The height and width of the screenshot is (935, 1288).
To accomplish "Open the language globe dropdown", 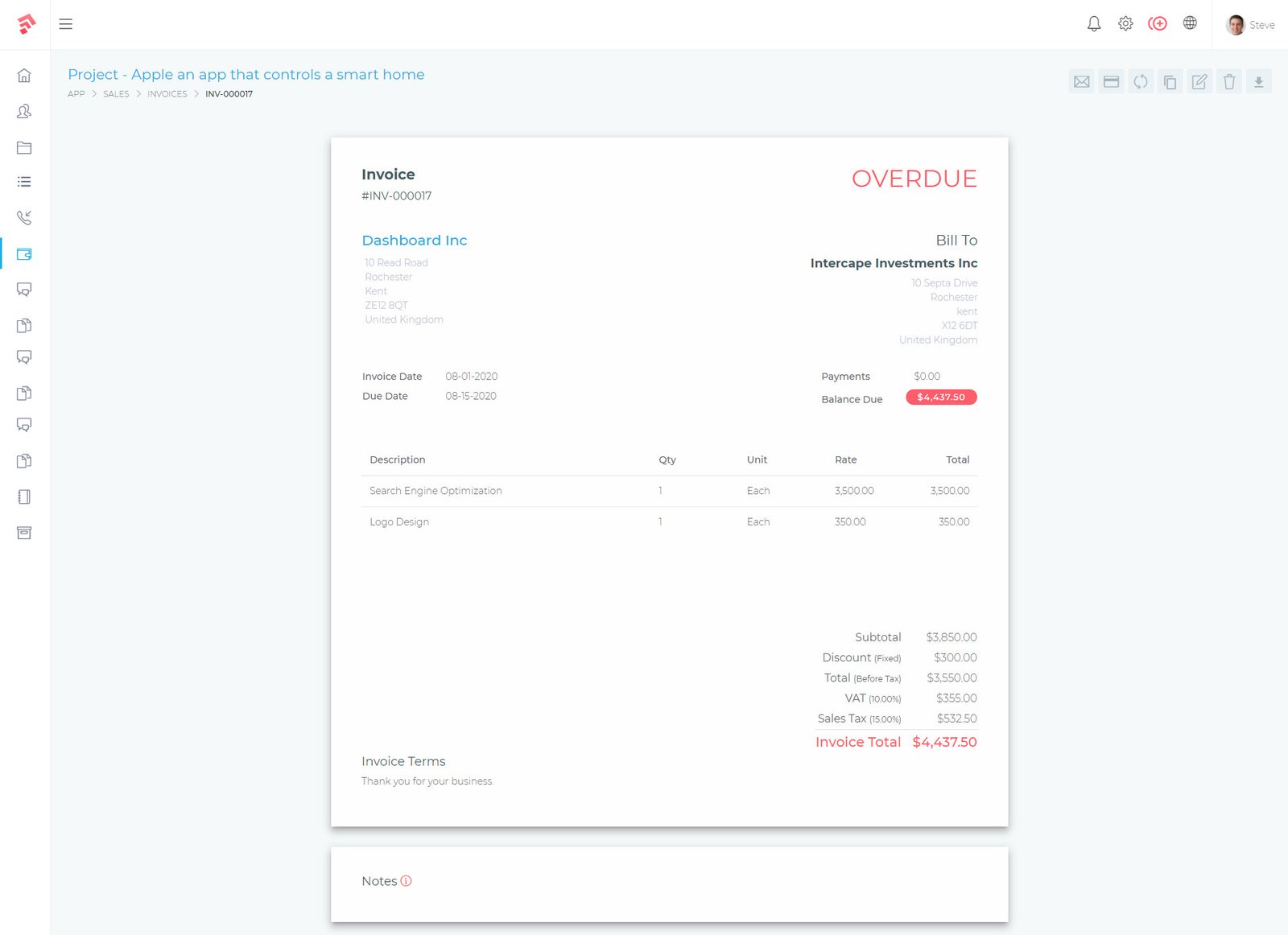I will [1190, 23].
